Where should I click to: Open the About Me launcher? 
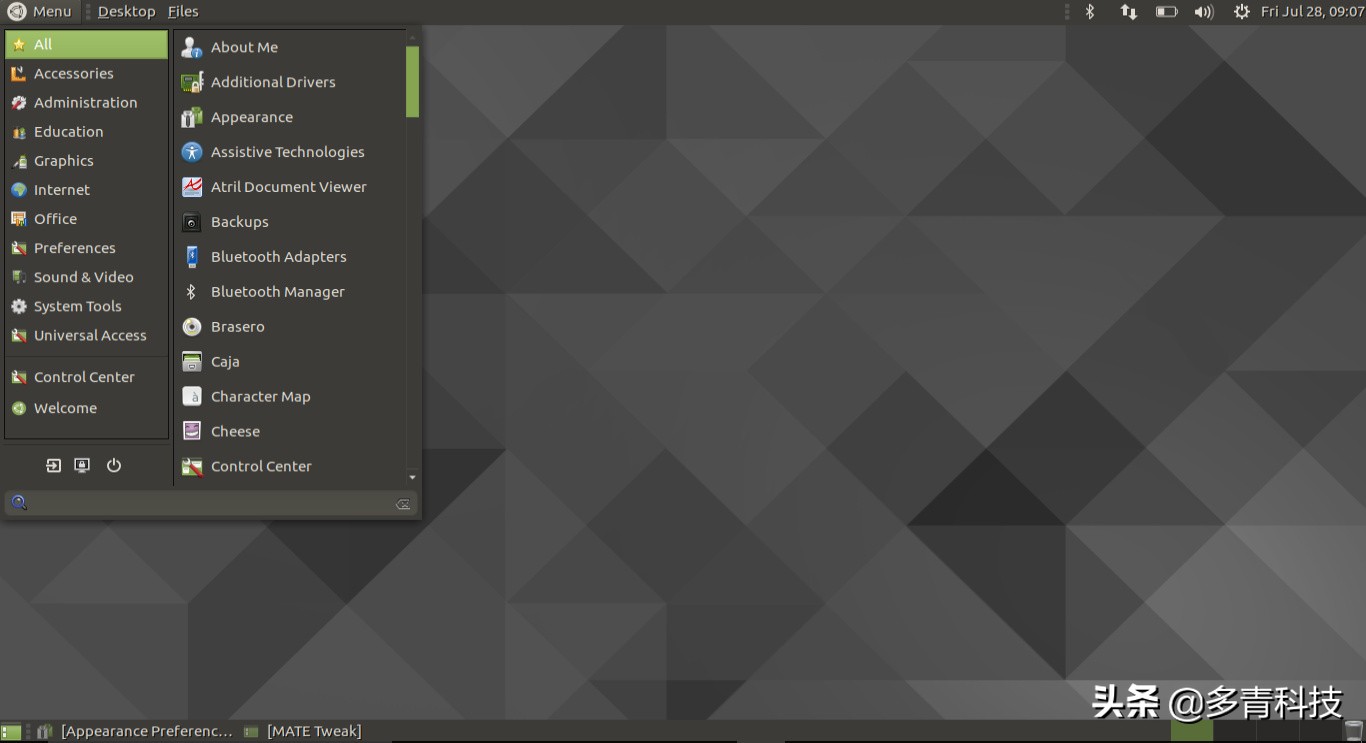(290, 47)
